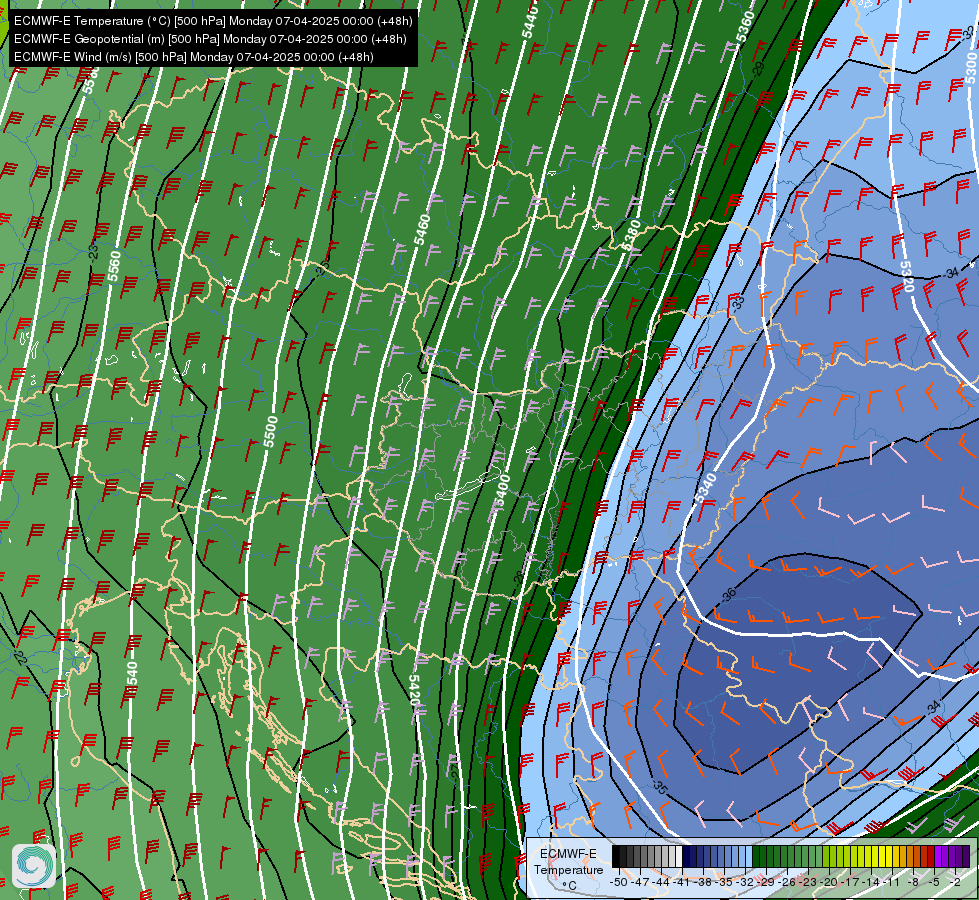Click the 5440 geopotential contour label

tap(530, 21)
